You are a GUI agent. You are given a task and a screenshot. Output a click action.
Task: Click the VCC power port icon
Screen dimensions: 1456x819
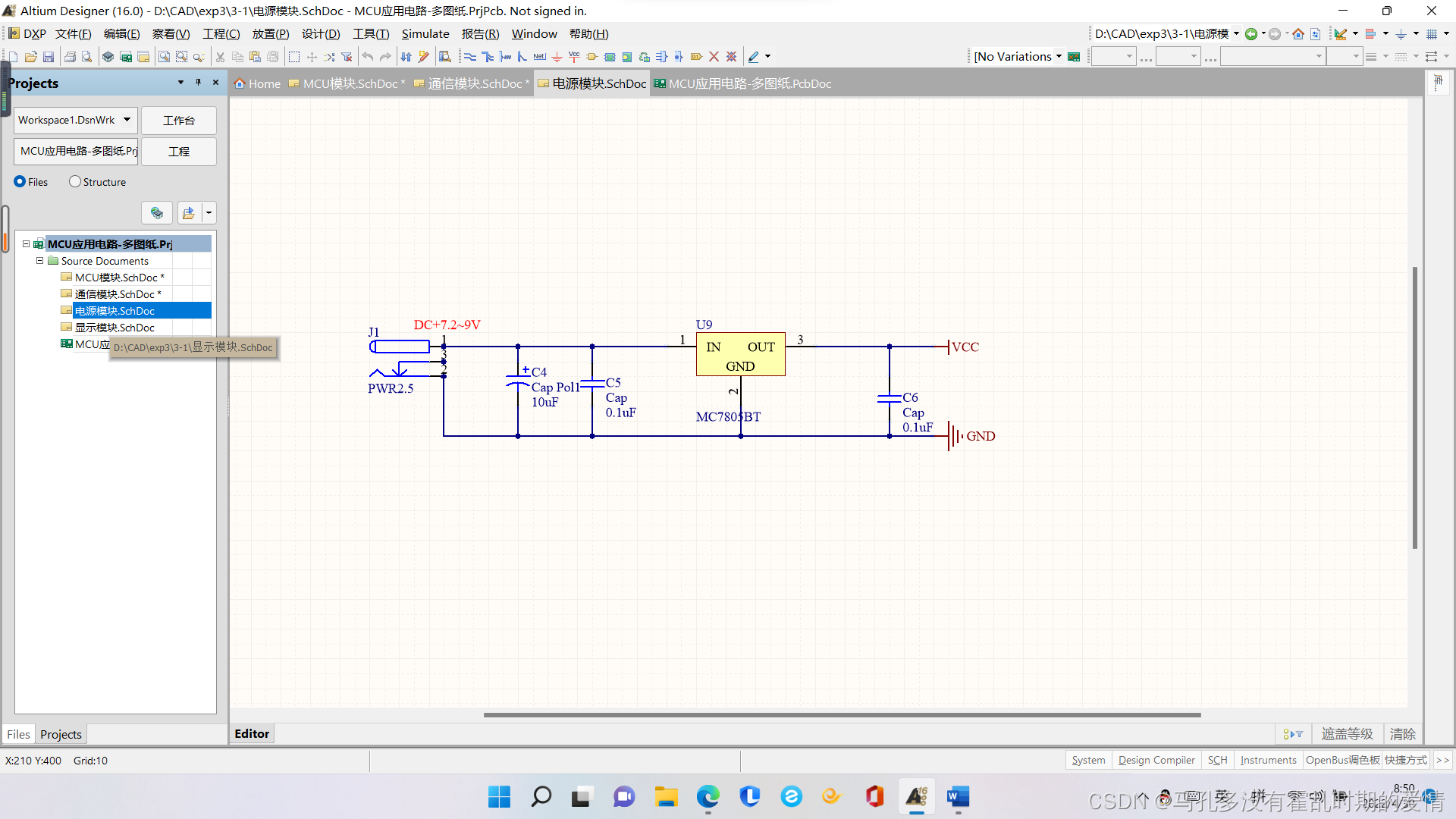coord(574,57)
